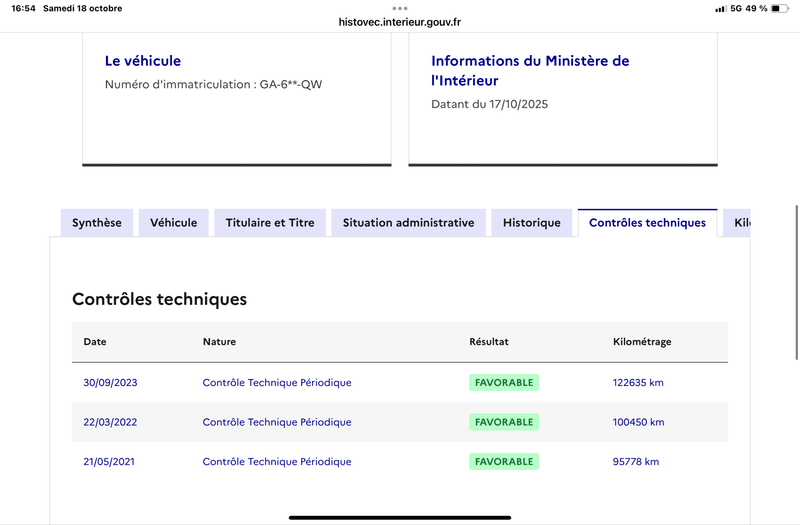The width and height of the screenshot is (800, 525).
Task: Click the 30/09/2023 inspection date
Action: [x=110, y=382]
